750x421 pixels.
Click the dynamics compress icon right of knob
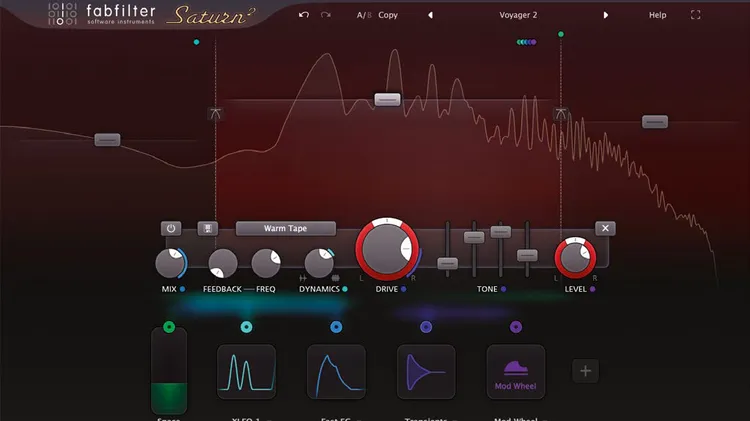pos(335,277)
